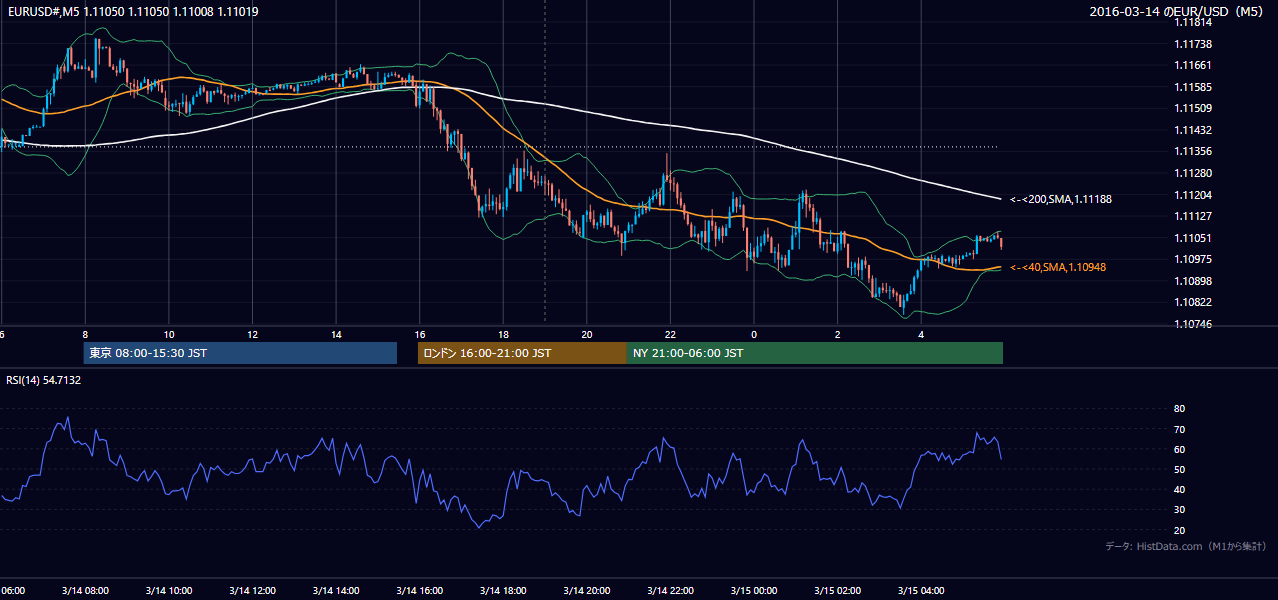Click price level 1.10975 on axis
The width and height of the screenshot is (1278, 600).
(1194, 259)
